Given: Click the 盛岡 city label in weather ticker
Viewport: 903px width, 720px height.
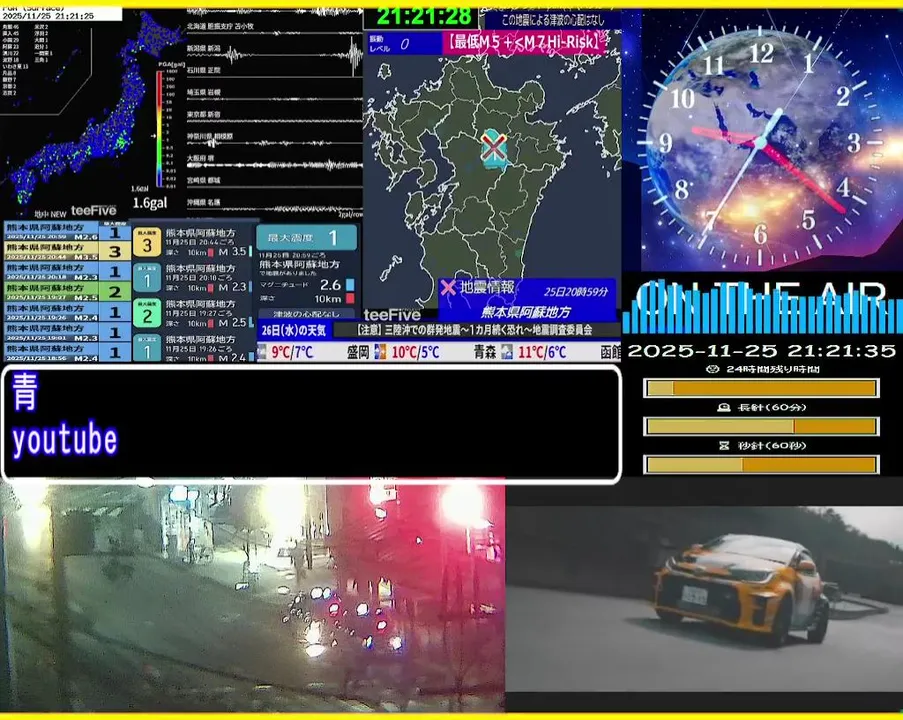Looking at the screenshot, I should (358, 352).
